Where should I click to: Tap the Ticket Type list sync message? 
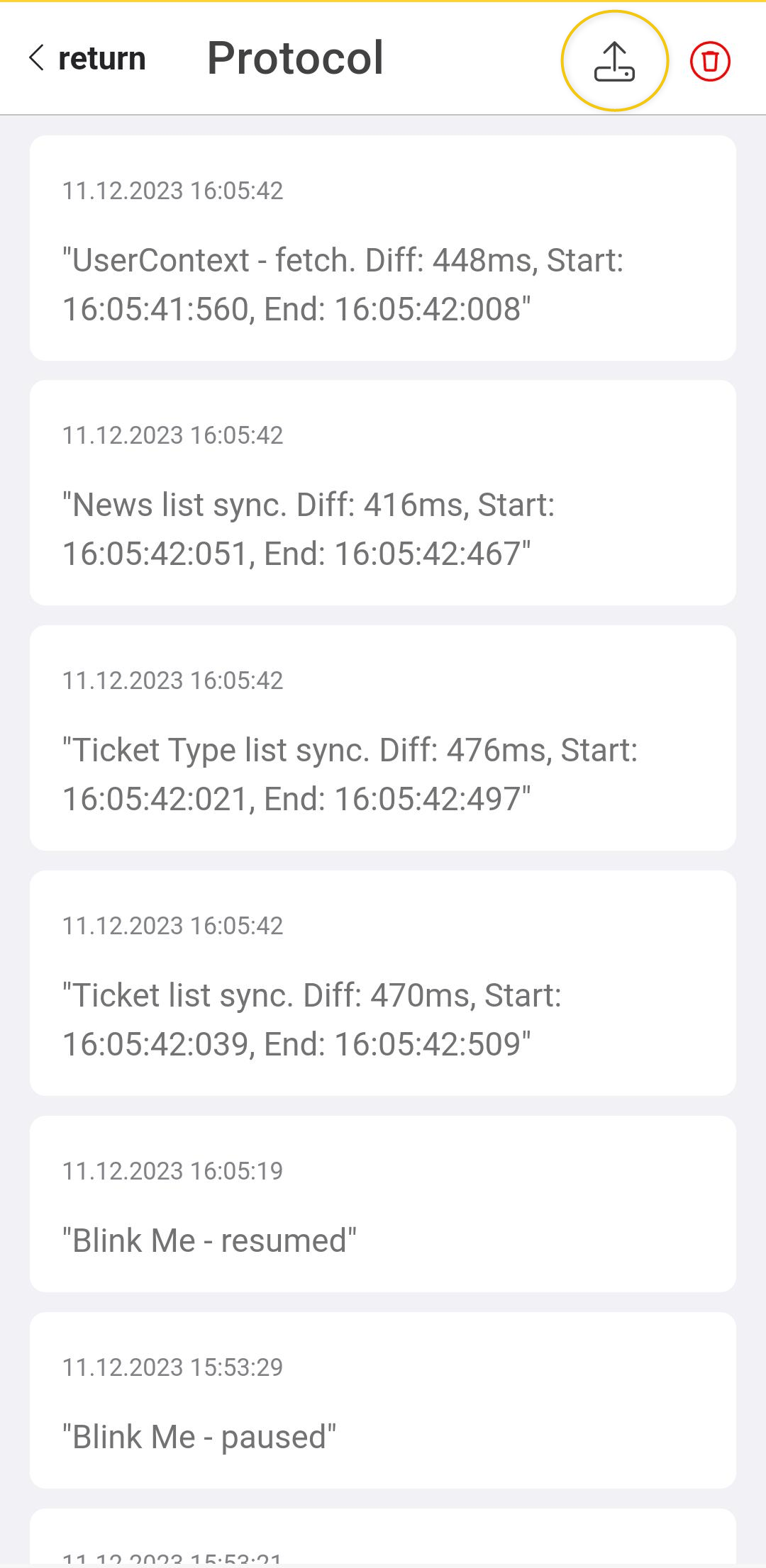point(350,774)
